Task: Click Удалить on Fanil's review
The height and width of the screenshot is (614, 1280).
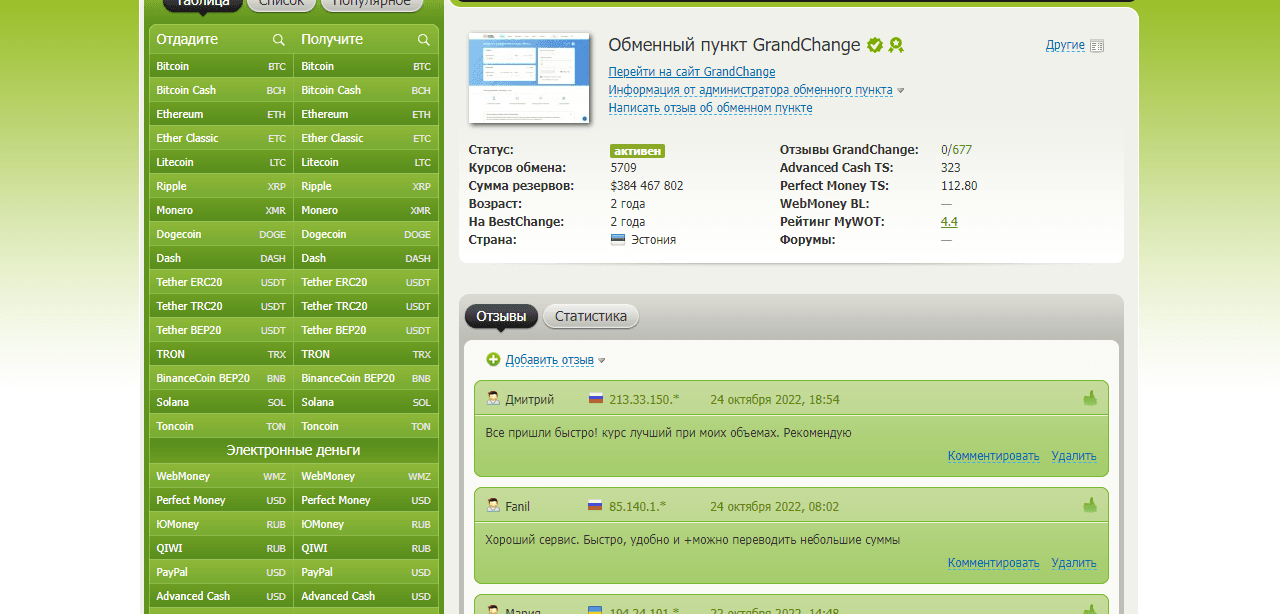Action: coord(1073,563)
